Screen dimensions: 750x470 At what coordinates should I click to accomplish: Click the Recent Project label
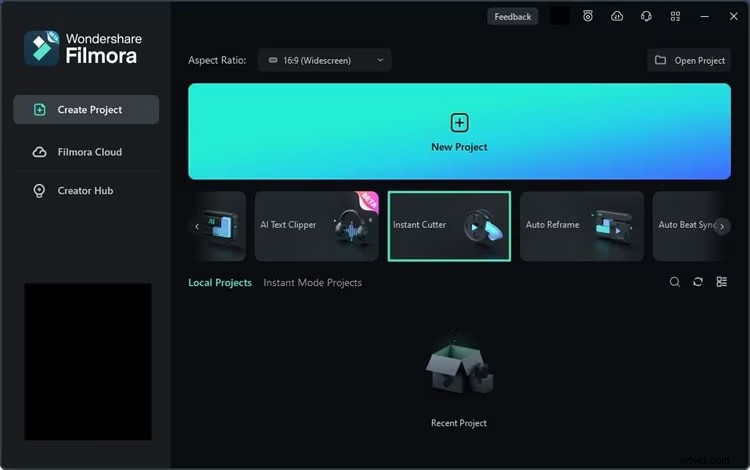point(459,423)
